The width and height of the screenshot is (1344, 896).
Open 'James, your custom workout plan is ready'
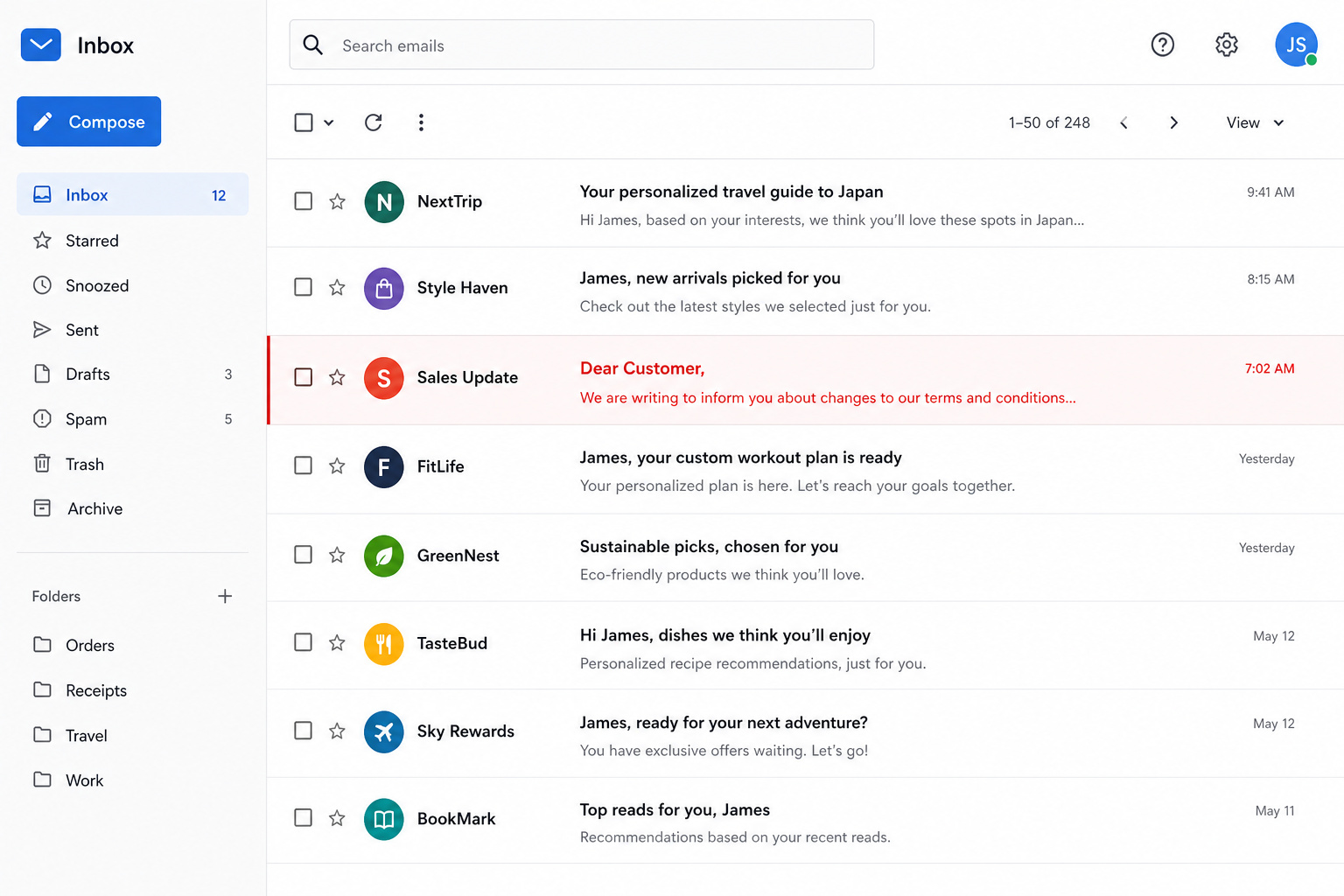pos(740,458)
